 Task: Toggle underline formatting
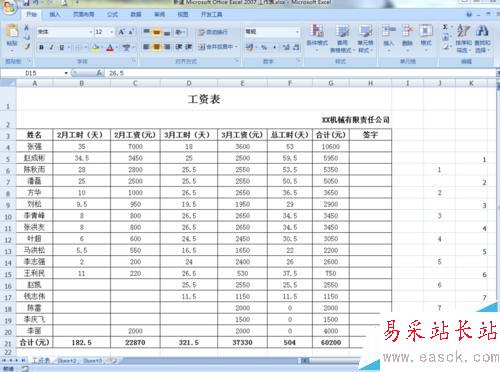point(62,48)
